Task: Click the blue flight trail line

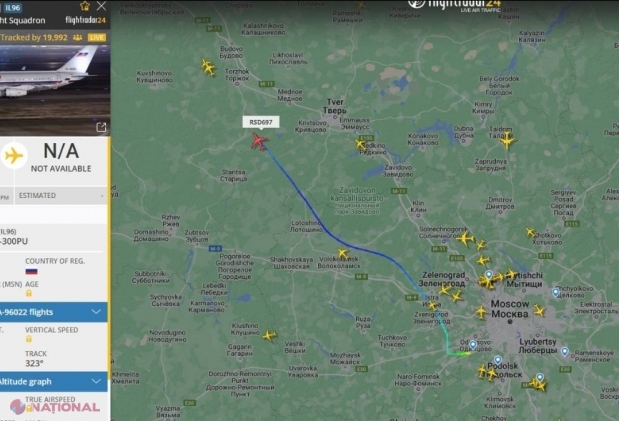Action: tap(328, 230)
